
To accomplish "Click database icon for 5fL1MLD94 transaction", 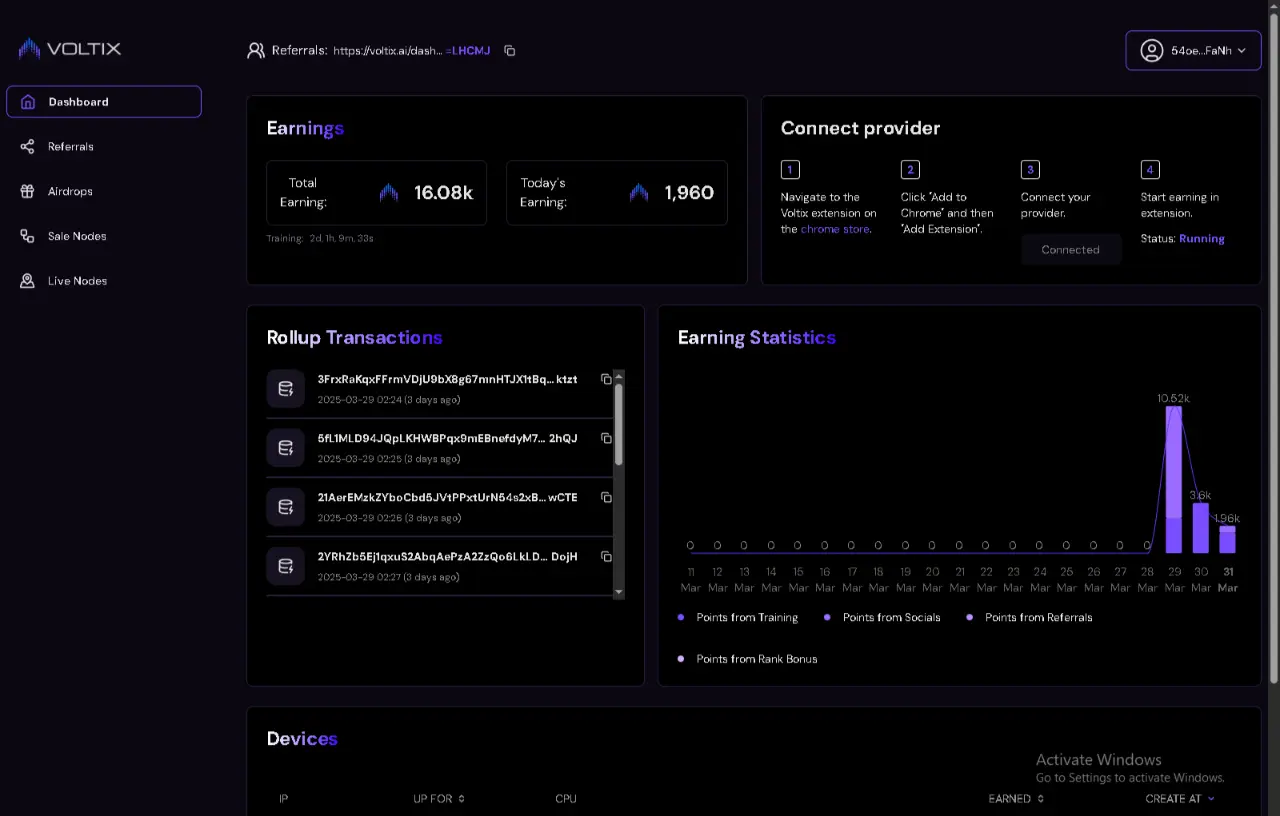I will [x=285, y=447].
